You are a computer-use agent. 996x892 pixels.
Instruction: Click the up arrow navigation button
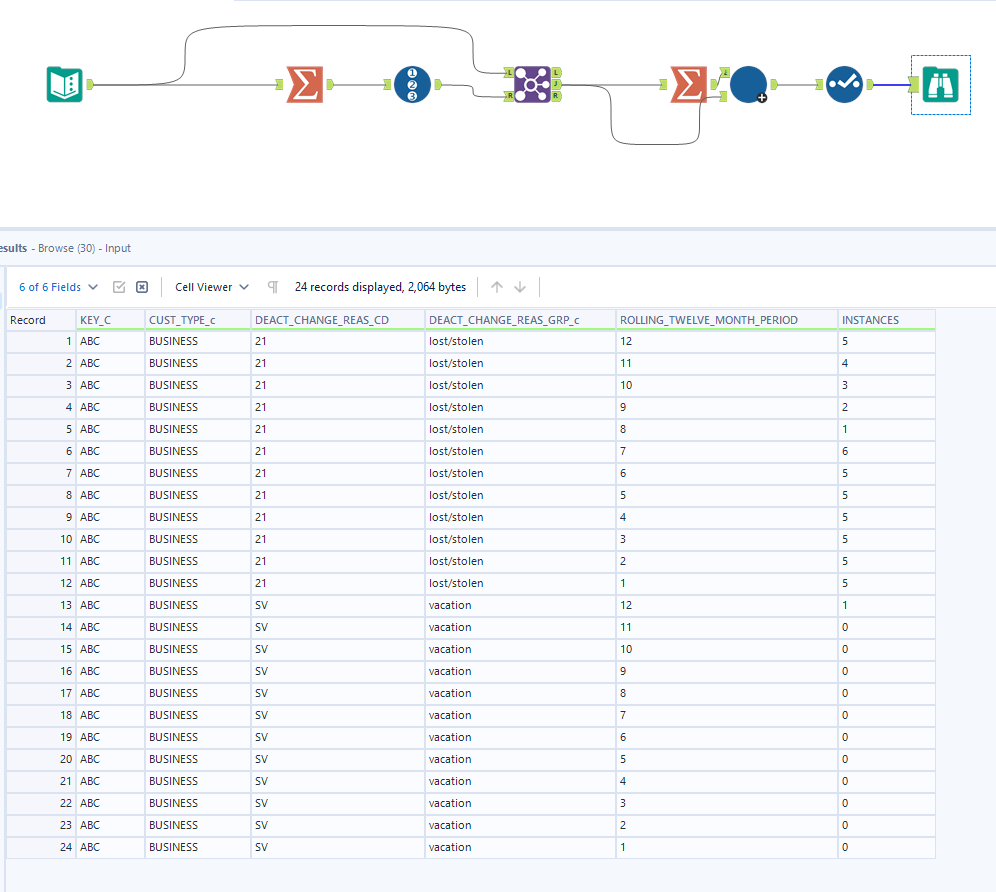tap(497, 287)
